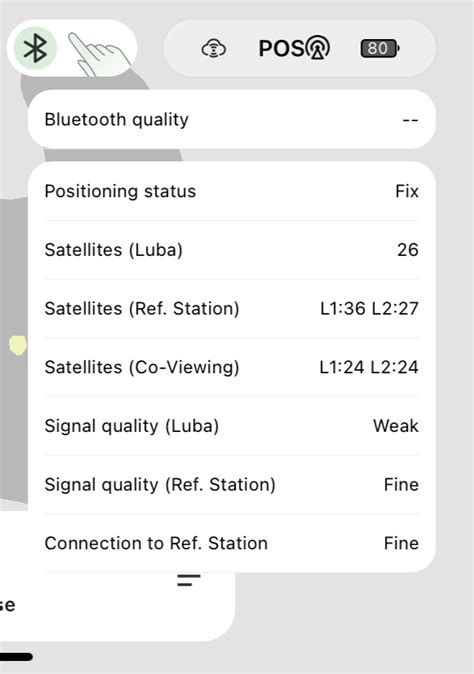Image resolution: width=474 pixels, height=674 pixels.
Task: Tap the yellow marker on the map
Action: 18,345
